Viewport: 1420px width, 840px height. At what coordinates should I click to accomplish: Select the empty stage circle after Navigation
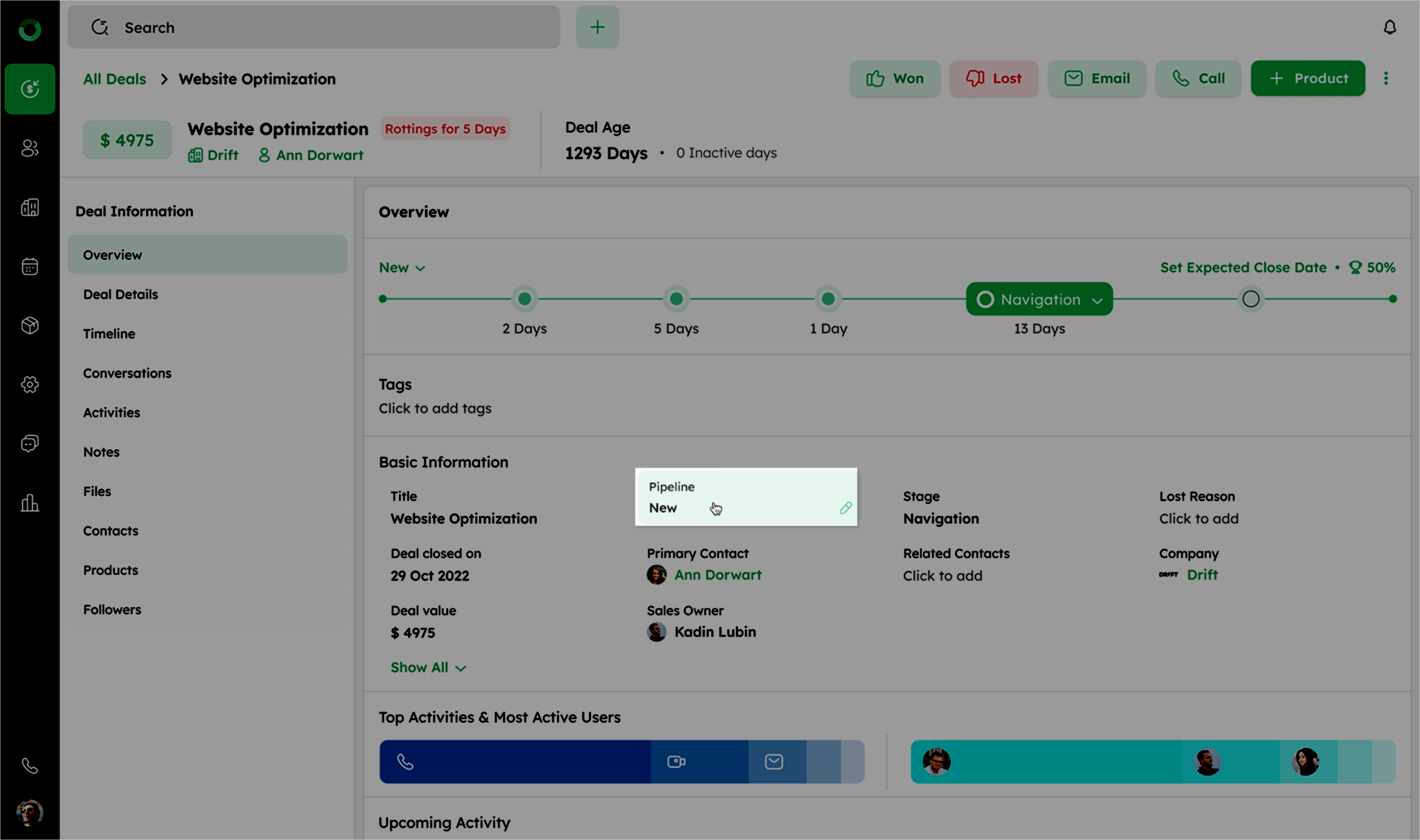[x=1250, y=299]
